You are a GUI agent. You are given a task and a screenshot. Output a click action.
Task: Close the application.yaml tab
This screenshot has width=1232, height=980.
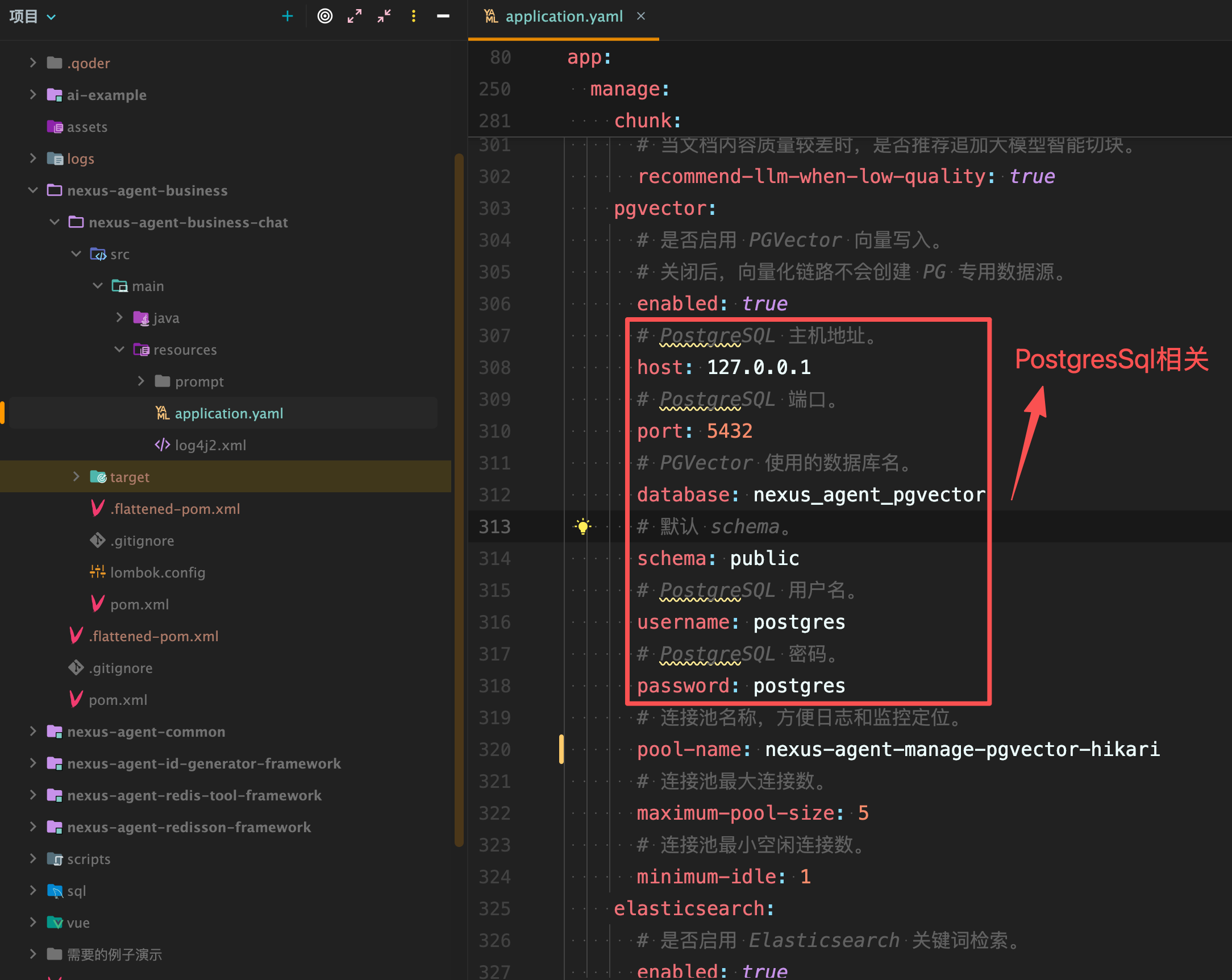point(640,16)
